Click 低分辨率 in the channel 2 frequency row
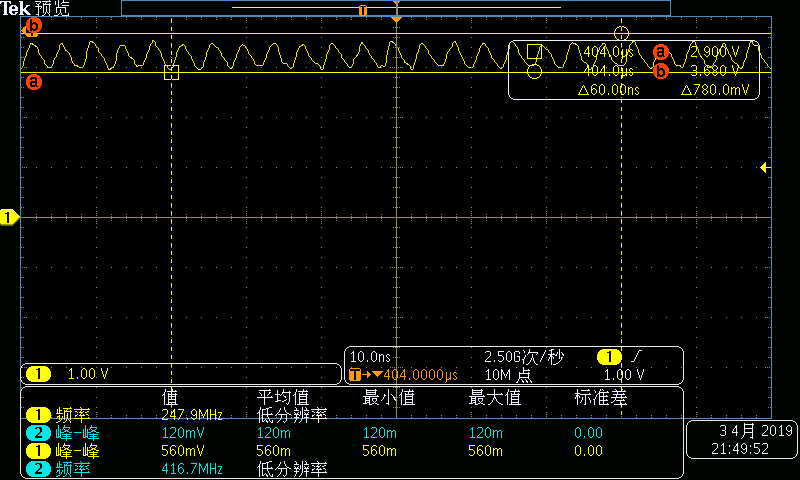Screen dimensions: 800x480 pos(292,469)
